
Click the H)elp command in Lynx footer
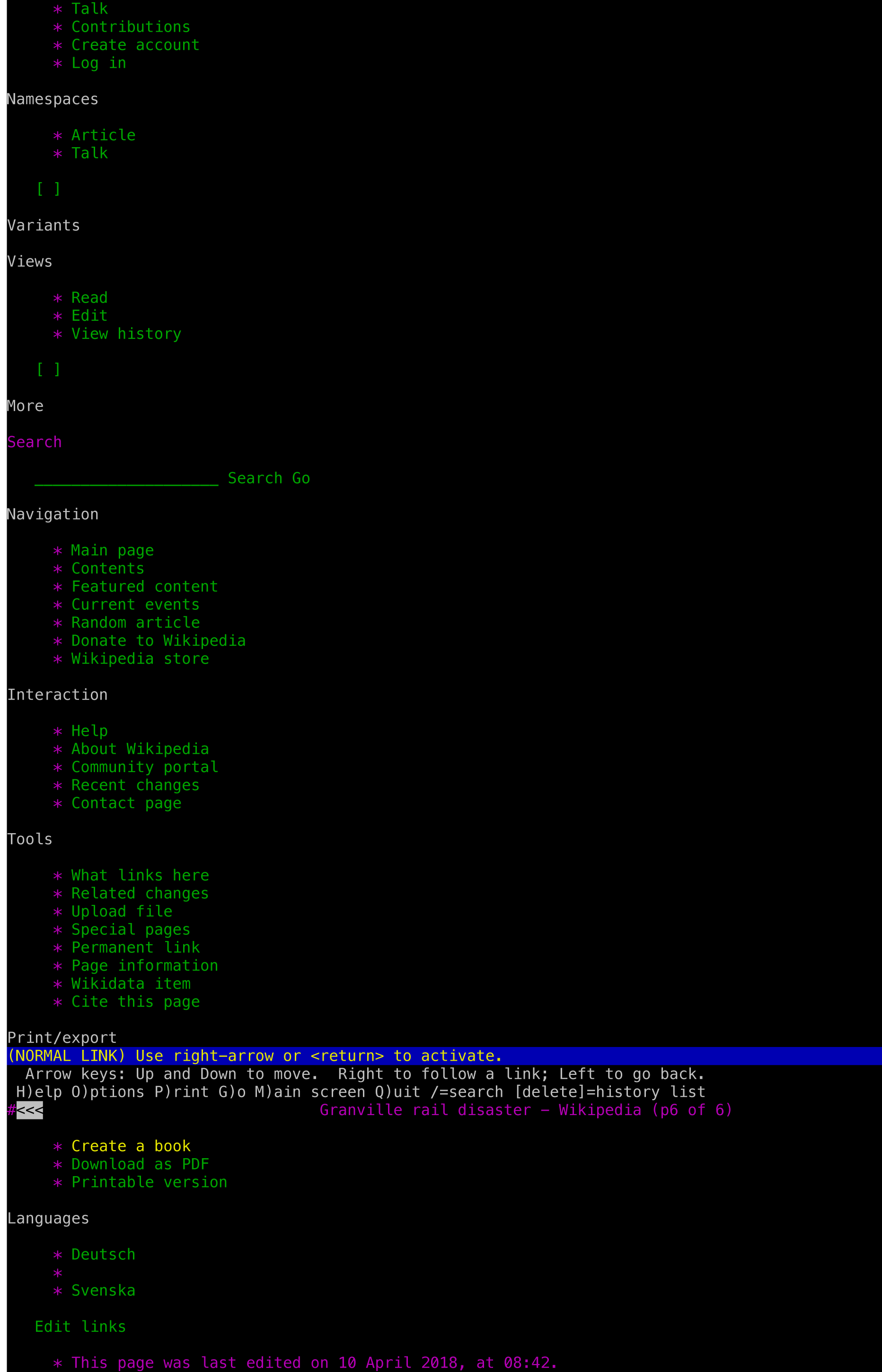[x=39, y=1092]
